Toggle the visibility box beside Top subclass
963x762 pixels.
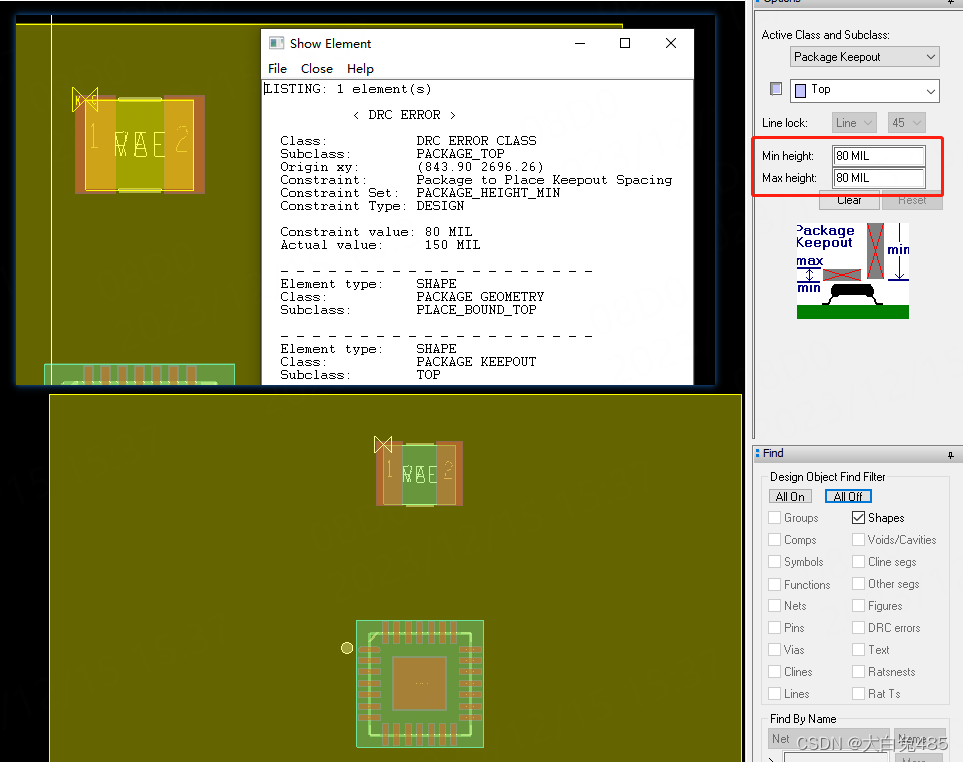coord(775,88)
